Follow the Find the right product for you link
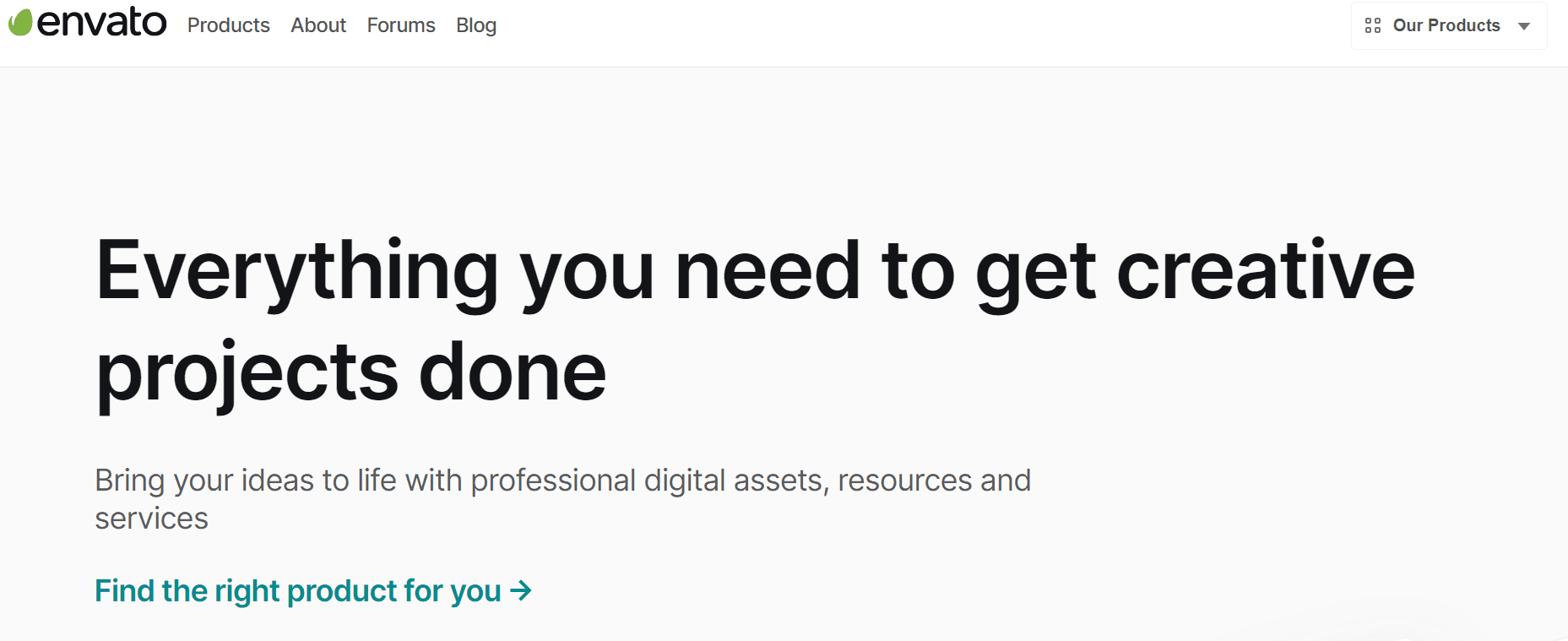The width and height of the screenshot is (1568, 641). coord(298,591)
